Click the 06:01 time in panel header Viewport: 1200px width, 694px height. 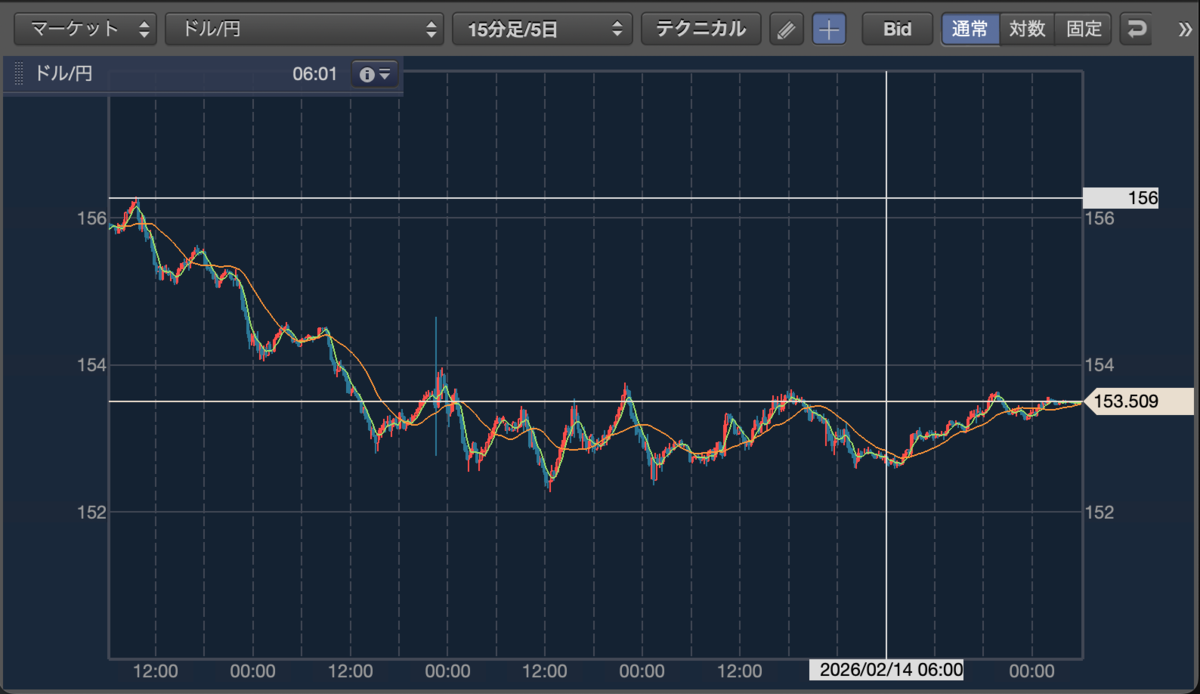(x=314, y=74)
